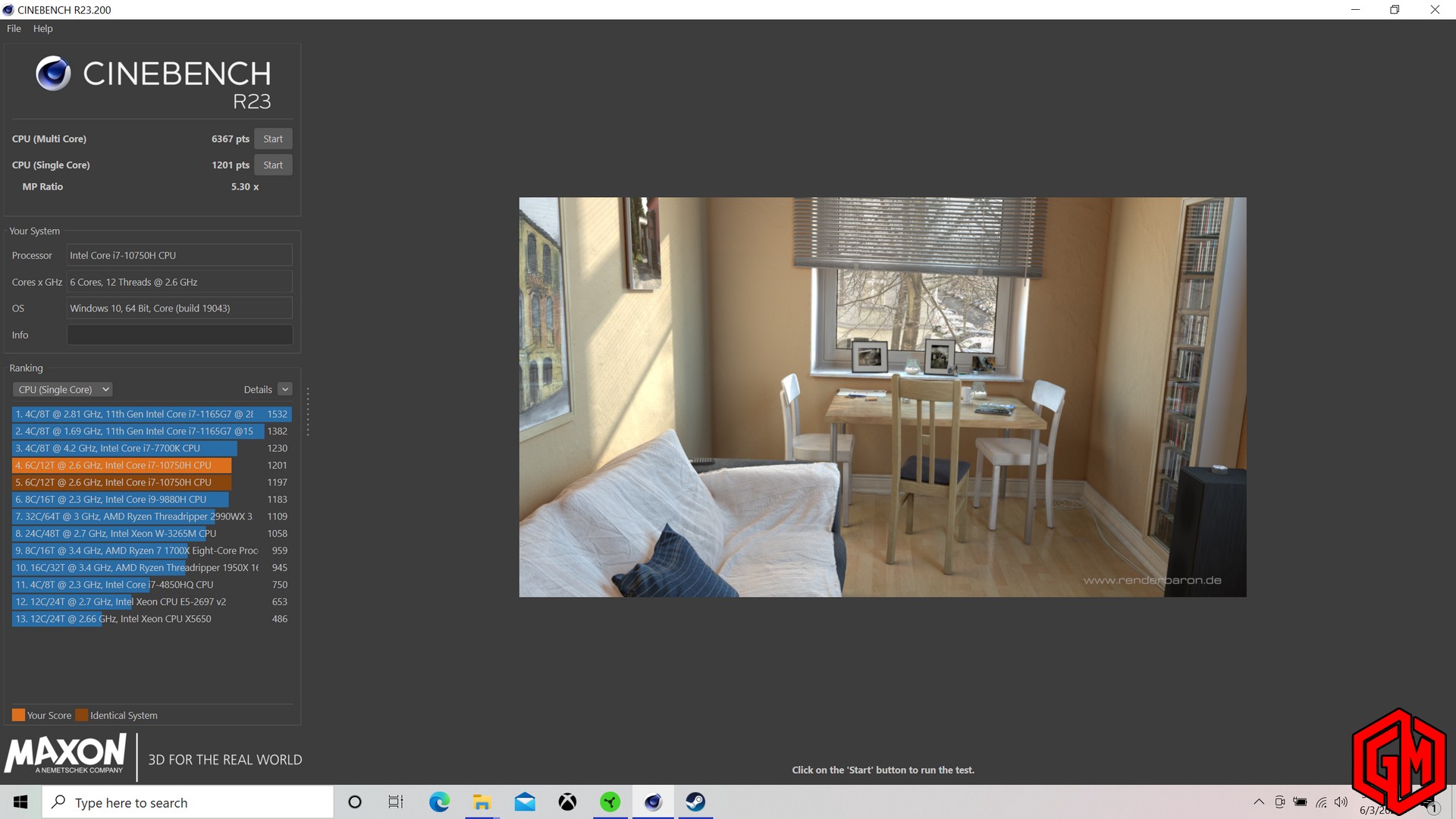This screenshot has height=819, width=1456.
Task: Click the Cores x GHz field
Action: click(x=180, y=282)
